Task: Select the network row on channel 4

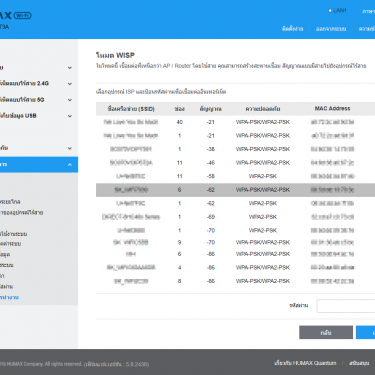Action: point(235,267)
